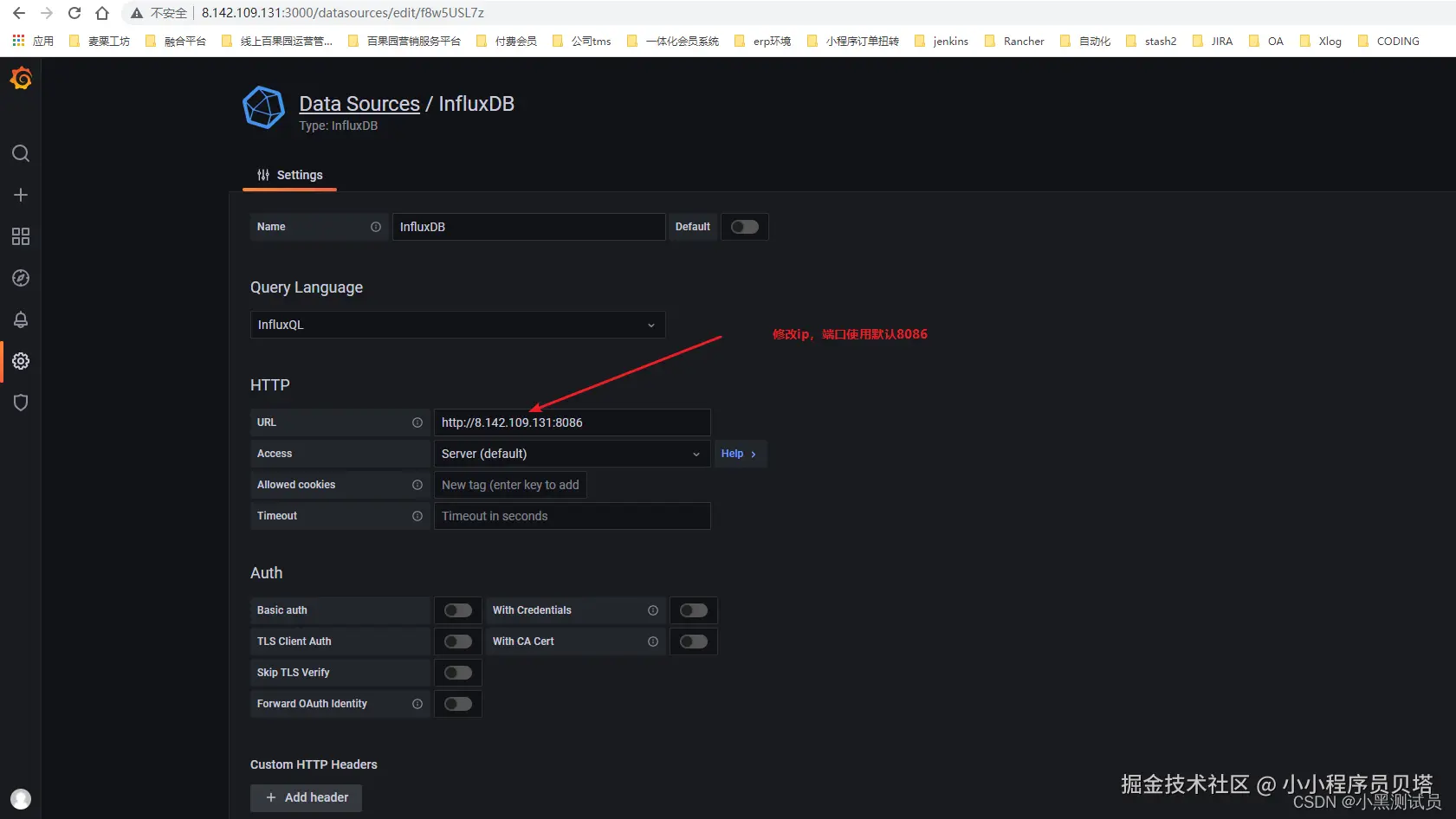The width and height of the screenshot is (1456, 819).
Task: Open the Dashboards sidebar icon
Action: pos(21,236)
